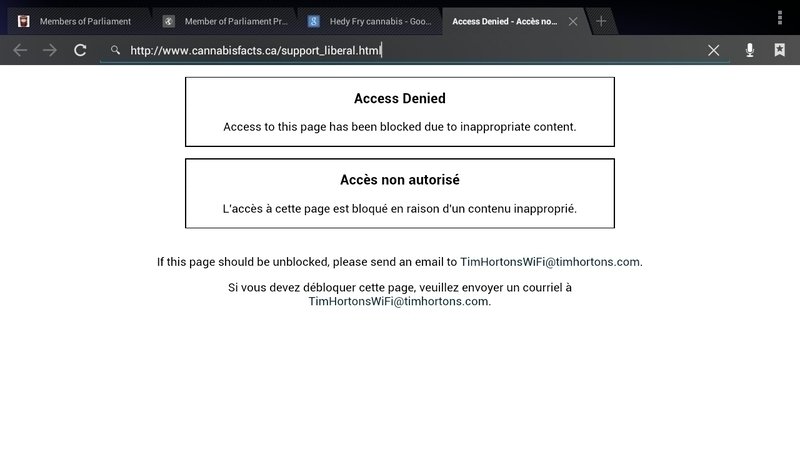Tap the microphone voice search icon
The image size is (800, 450).
pyautogui.click(x=749, y=50)
